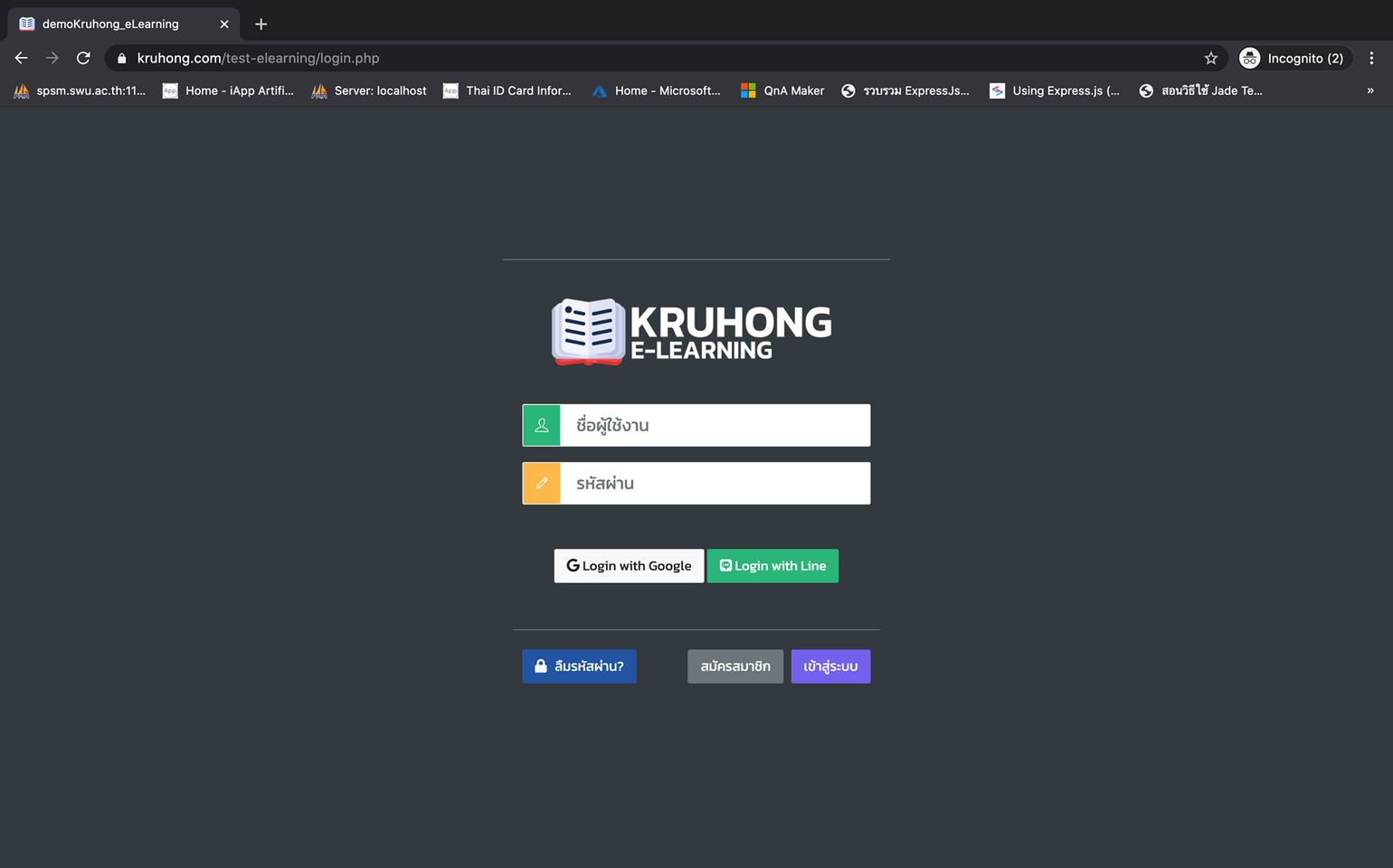Click the ชื่อผู้ใช้งาน username field

[715, 425]
